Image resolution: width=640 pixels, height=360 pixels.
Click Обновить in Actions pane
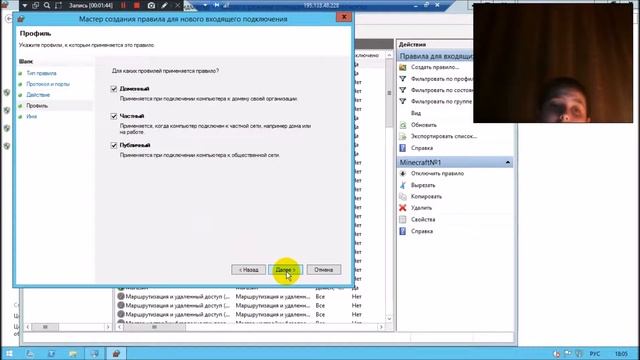pos(424,125)
